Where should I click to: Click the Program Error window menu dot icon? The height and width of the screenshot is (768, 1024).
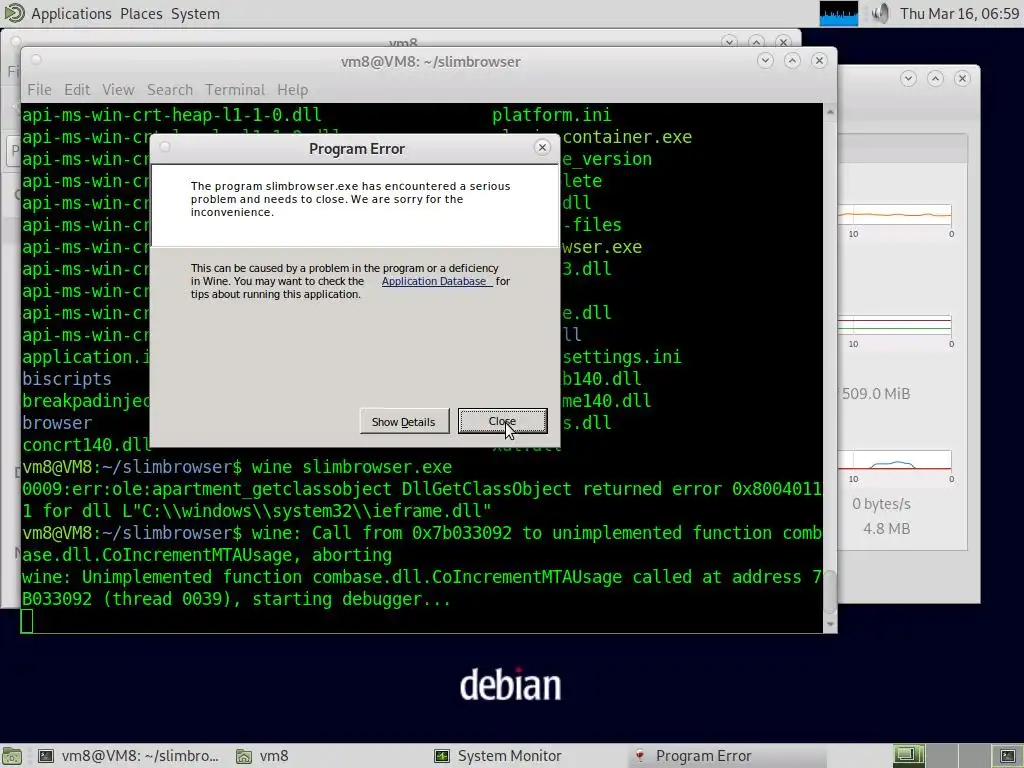165,147
